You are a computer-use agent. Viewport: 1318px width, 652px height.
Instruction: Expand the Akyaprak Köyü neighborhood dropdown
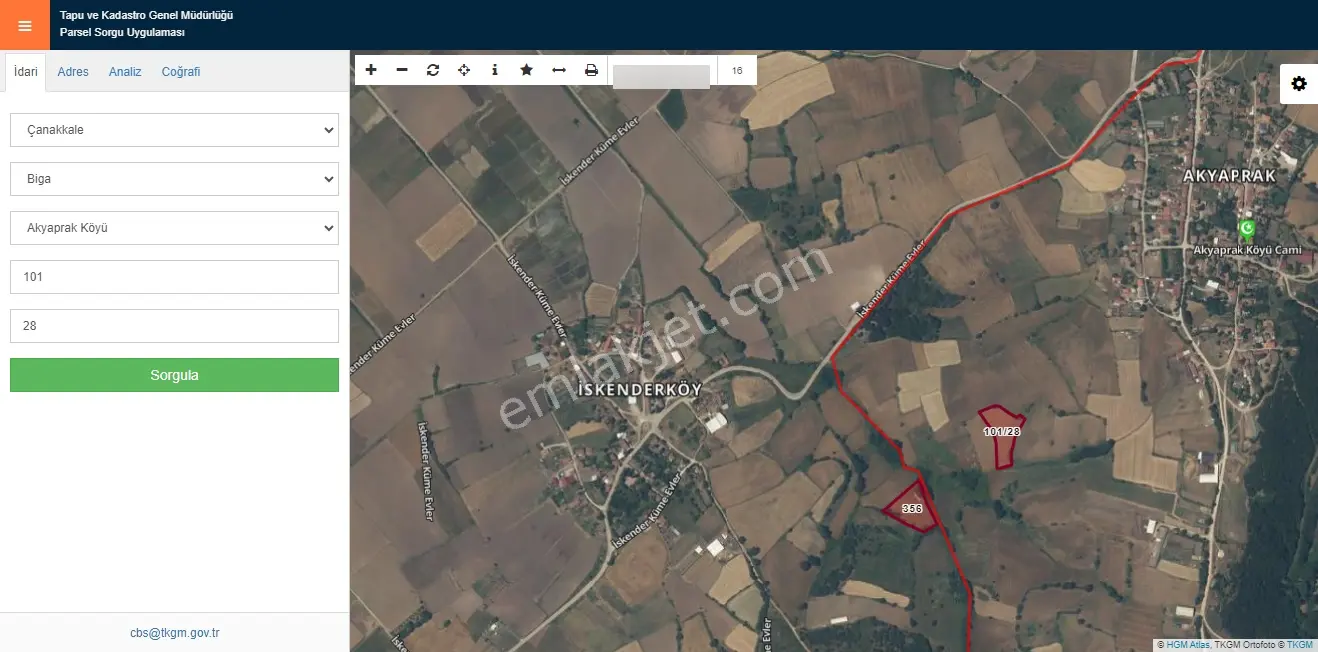174,228
